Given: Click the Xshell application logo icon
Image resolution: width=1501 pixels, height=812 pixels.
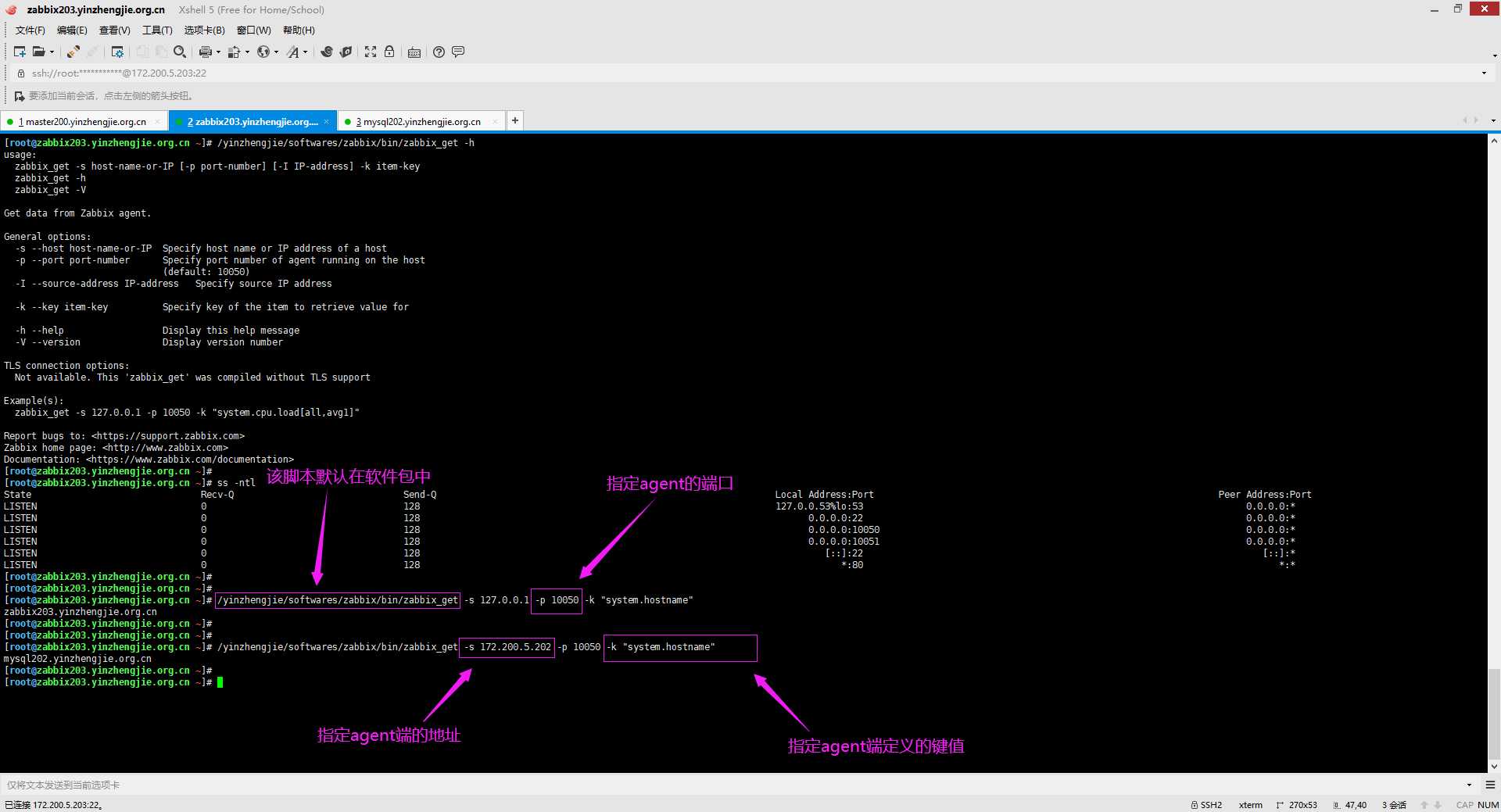Looking at the screenshot, I should [x=11, y=9].
